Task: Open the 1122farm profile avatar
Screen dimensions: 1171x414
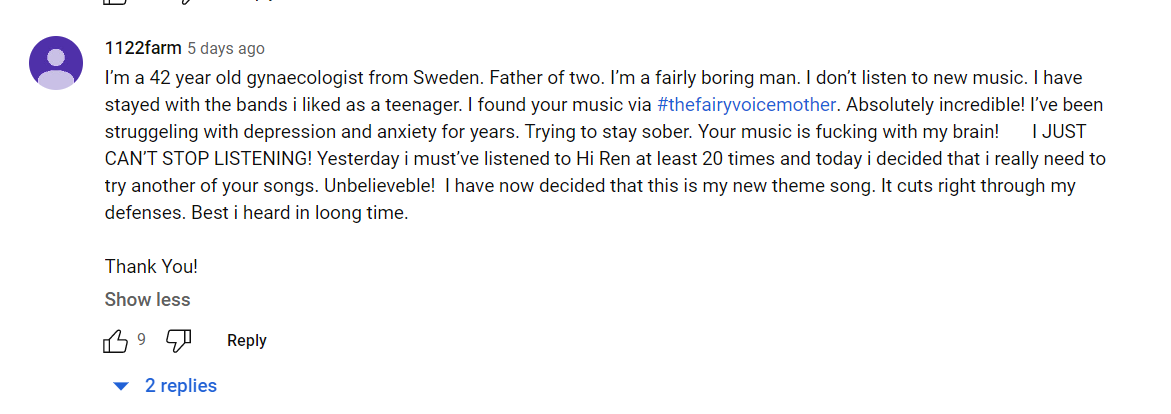Action: (x=56, y=63)
